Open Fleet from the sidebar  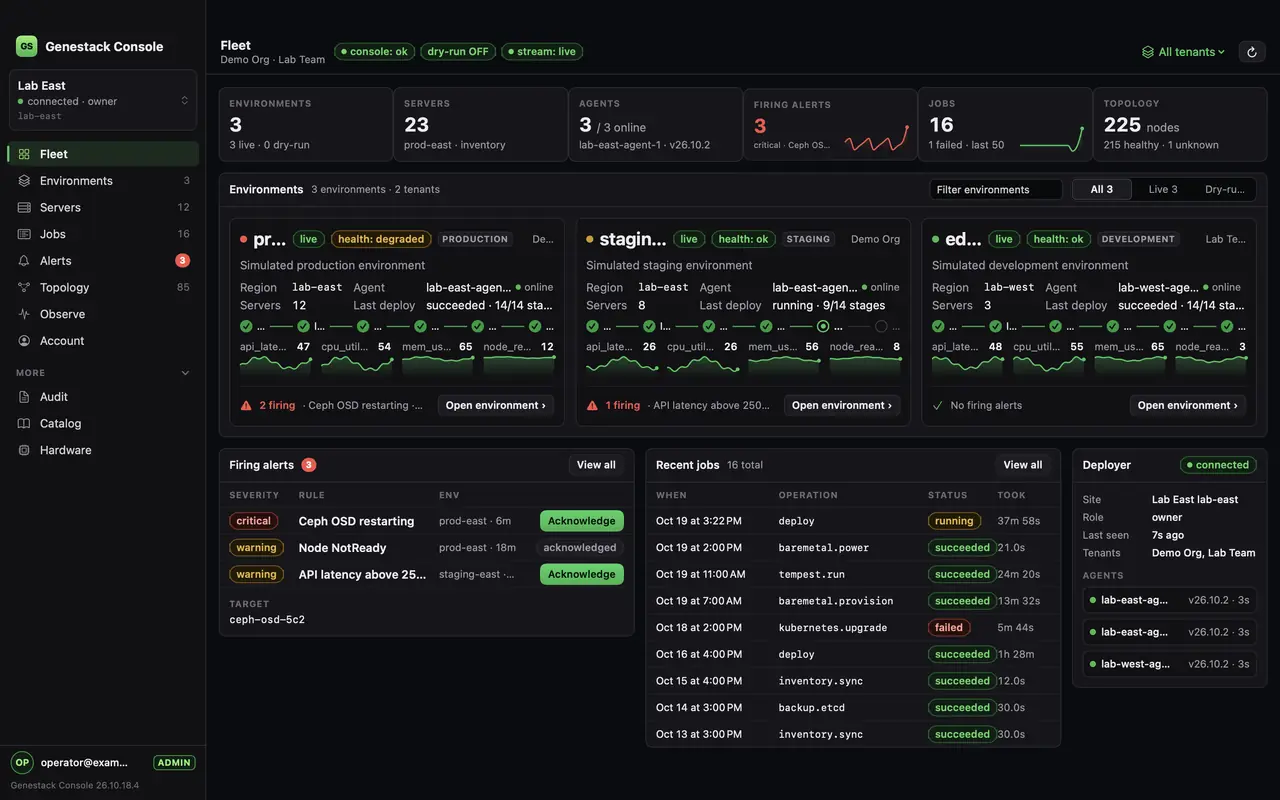tap(103, 154)
